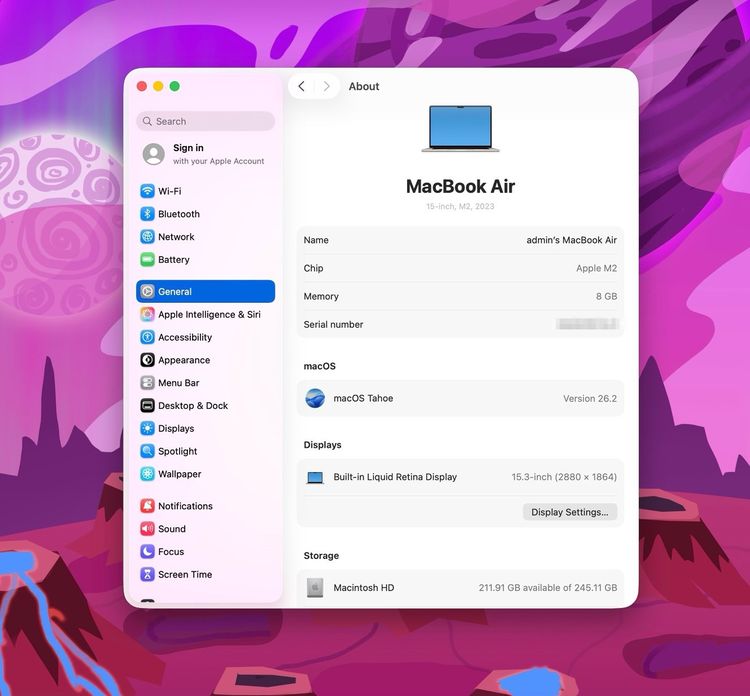Click the macOS Tahoe label

click(x=363, y=398)
